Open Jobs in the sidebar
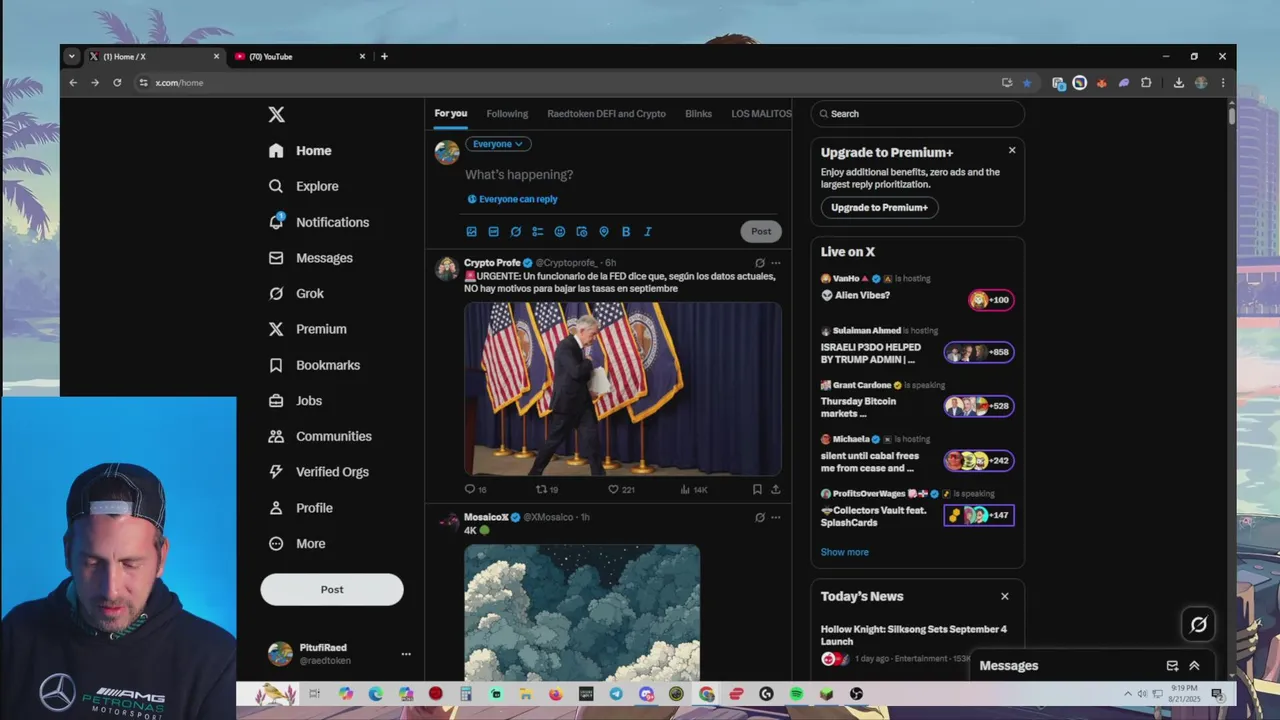Screen dimensions: 1280x720 296,401
